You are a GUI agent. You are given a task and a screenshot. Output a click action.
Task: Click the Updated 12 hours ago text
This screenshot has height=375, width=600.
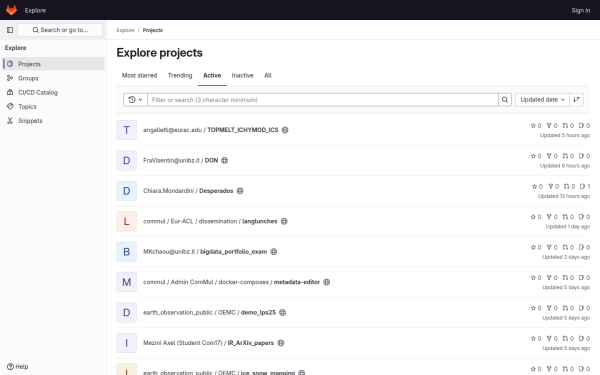click(x=564, y=196)
